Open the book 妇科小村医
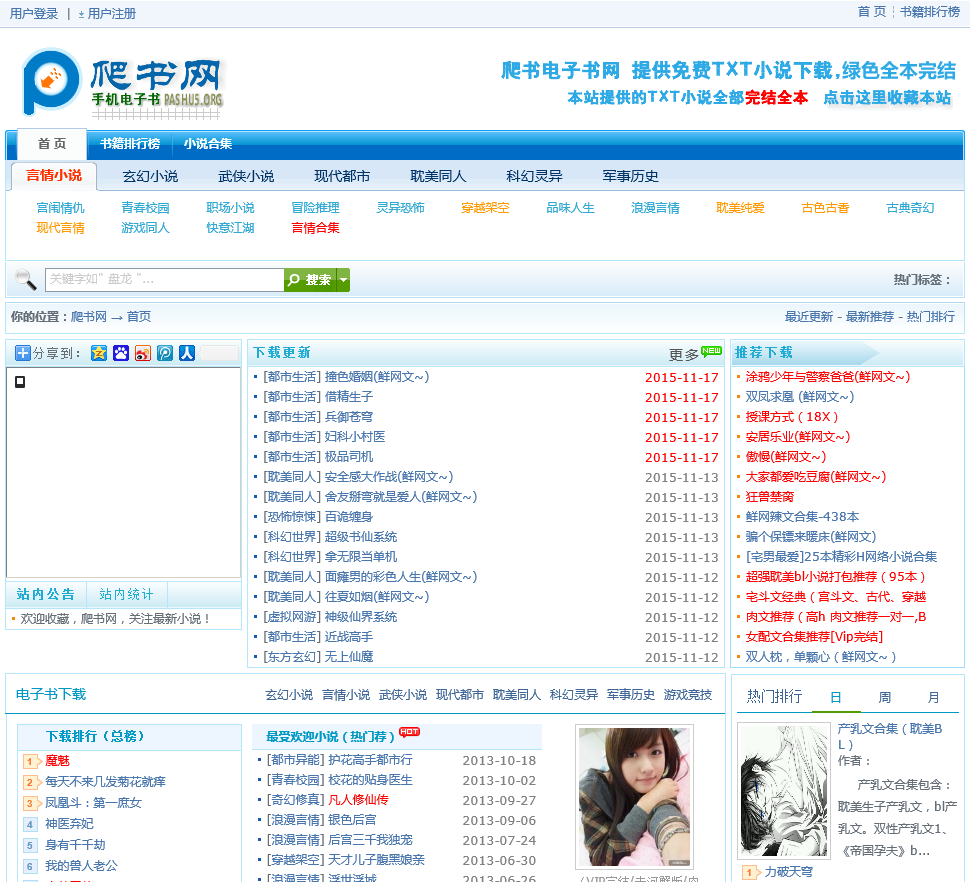970x882 pixels. pyautogui.click(x=354, y=437)
